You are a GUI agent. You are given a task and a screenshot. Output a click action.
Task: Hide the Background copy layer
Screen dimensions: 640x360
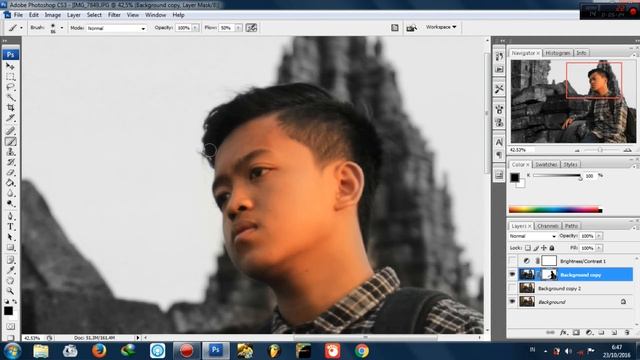point(512,275)
